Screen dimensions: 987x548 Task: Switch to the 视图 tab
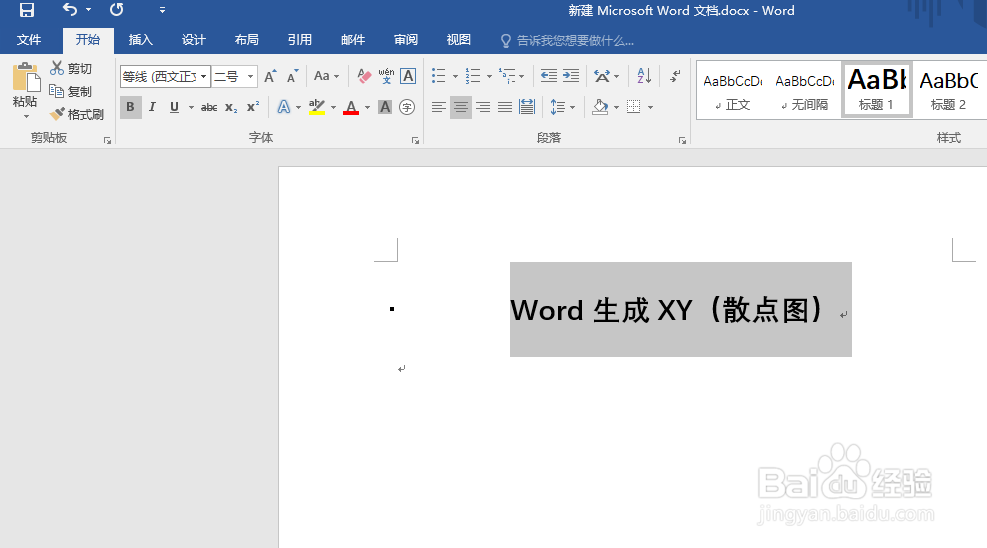tap(458, 40)
